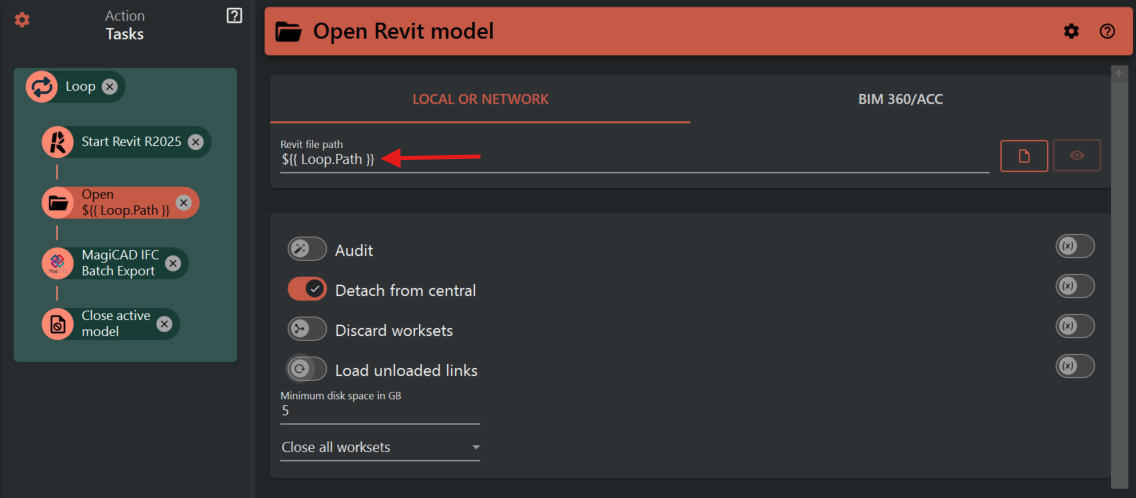Open help icon in Open Revit model header
The width and height of the screenshot is (1136, 498).
tap(1107, 31)
